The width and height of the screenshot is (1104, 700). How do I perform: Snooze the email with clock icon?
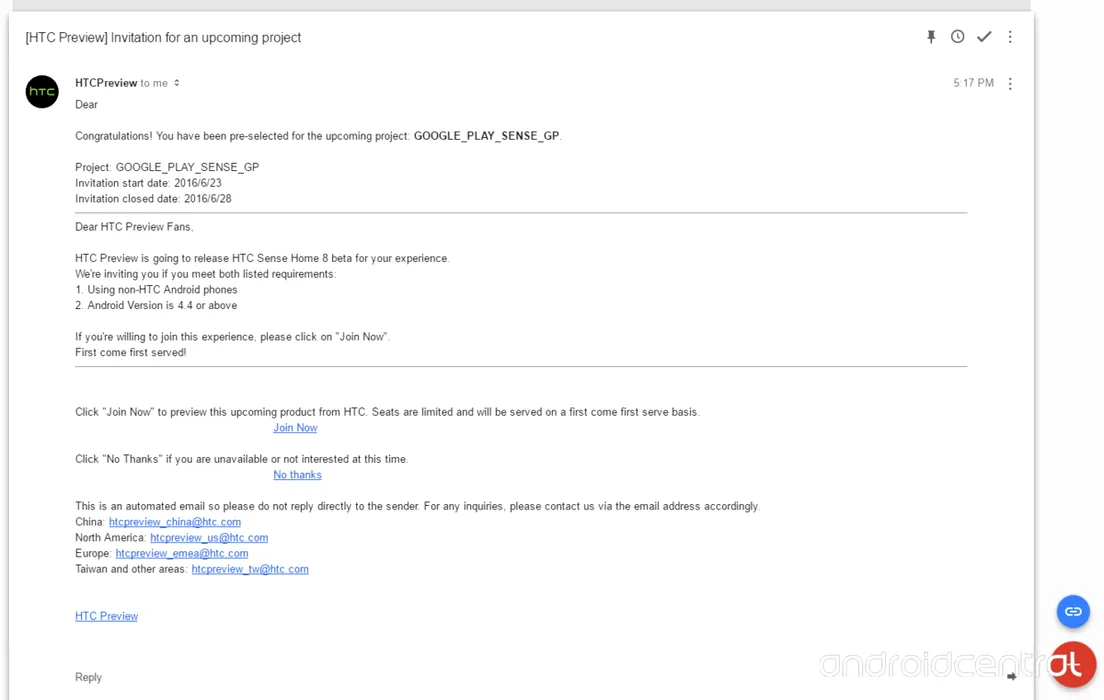(x=958, y=37)
